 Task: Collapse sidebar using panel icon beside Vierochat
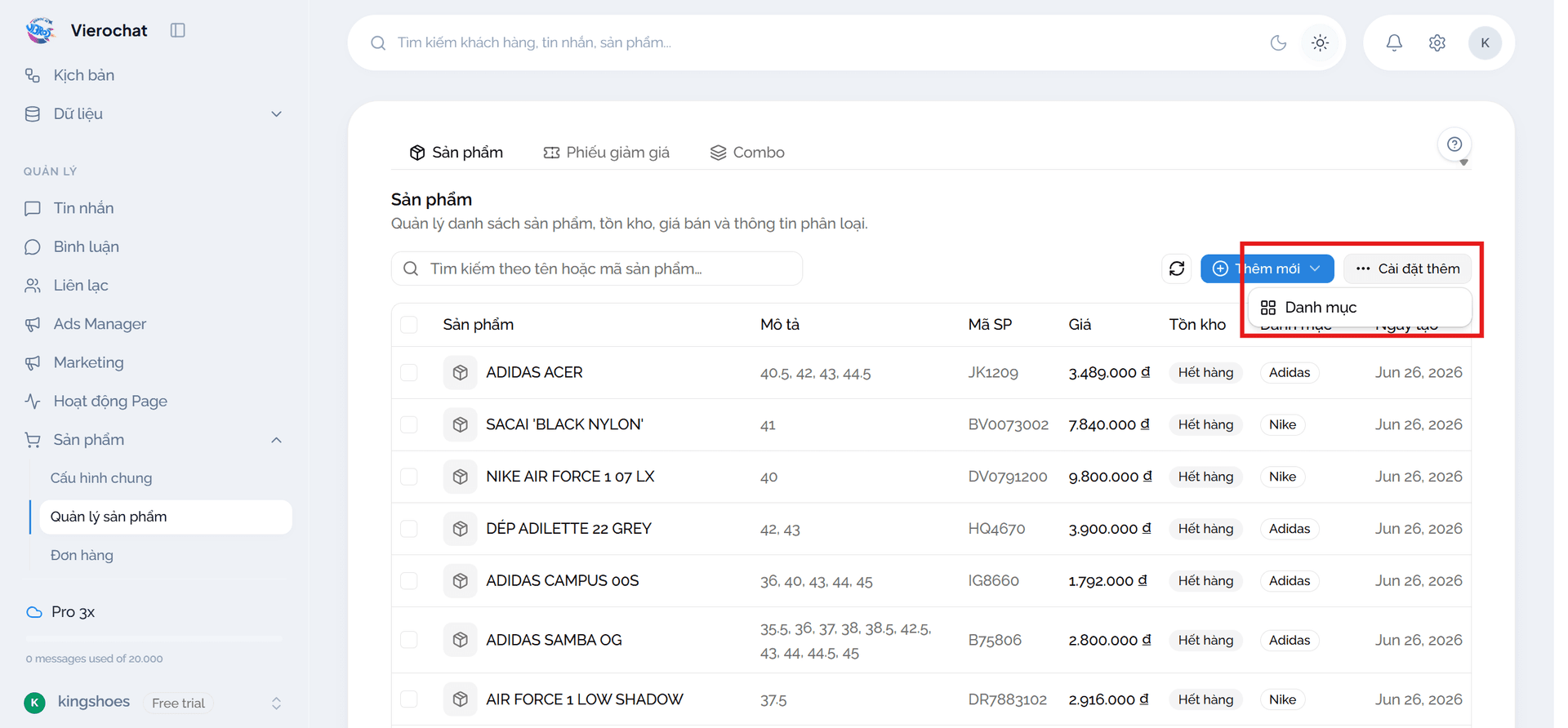177,30
